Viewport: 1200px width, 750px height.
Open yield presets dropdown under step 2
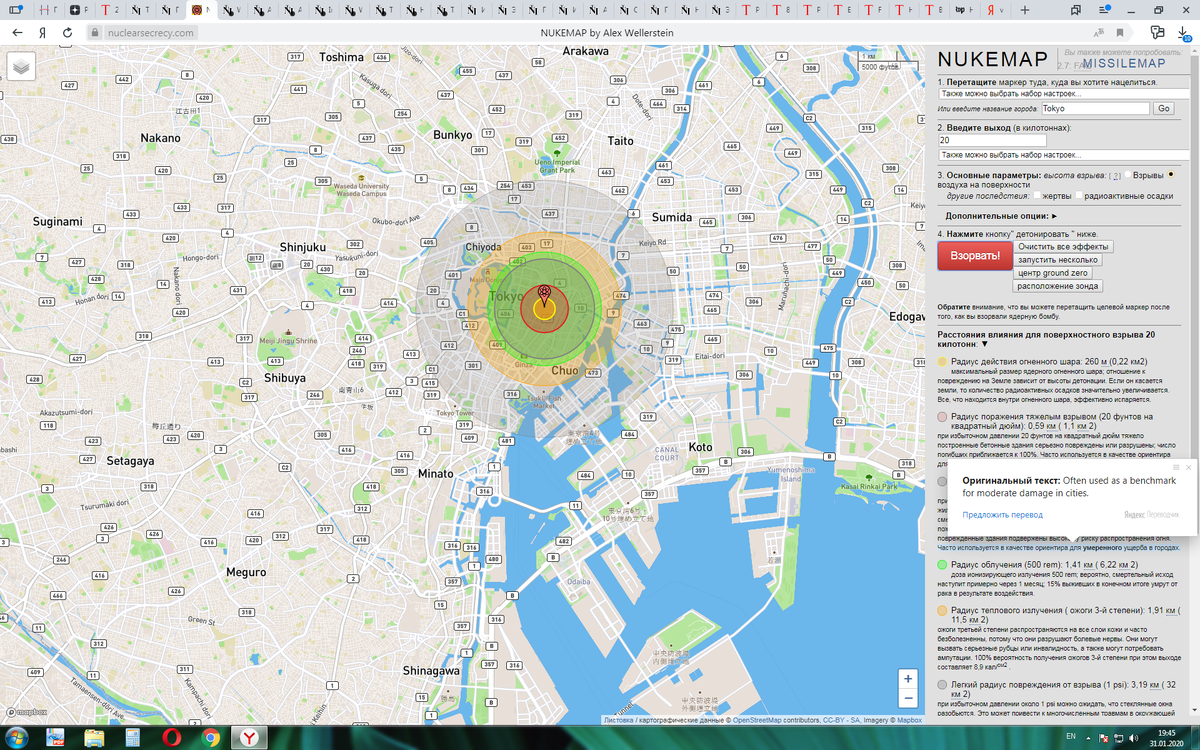click(x=1064, y=155)
